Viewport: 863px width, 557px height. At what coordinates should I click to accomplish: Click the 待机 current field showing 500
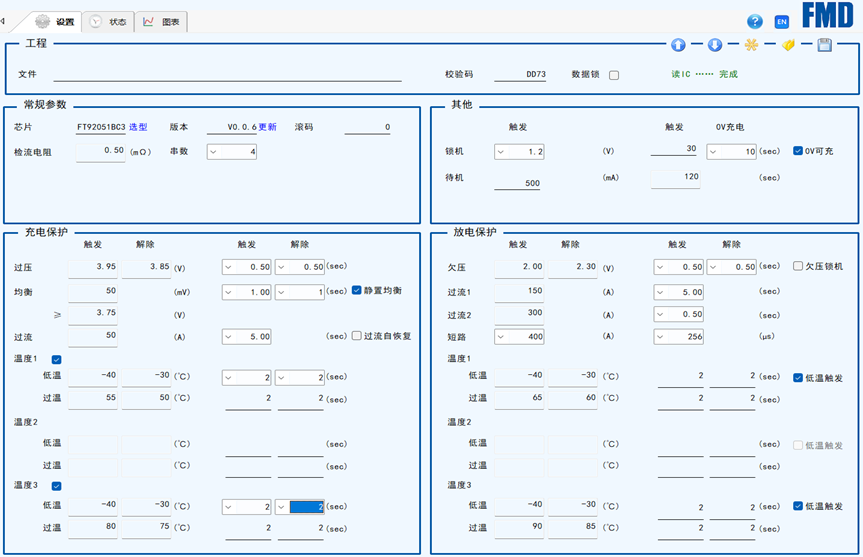(x=517, y=183)
